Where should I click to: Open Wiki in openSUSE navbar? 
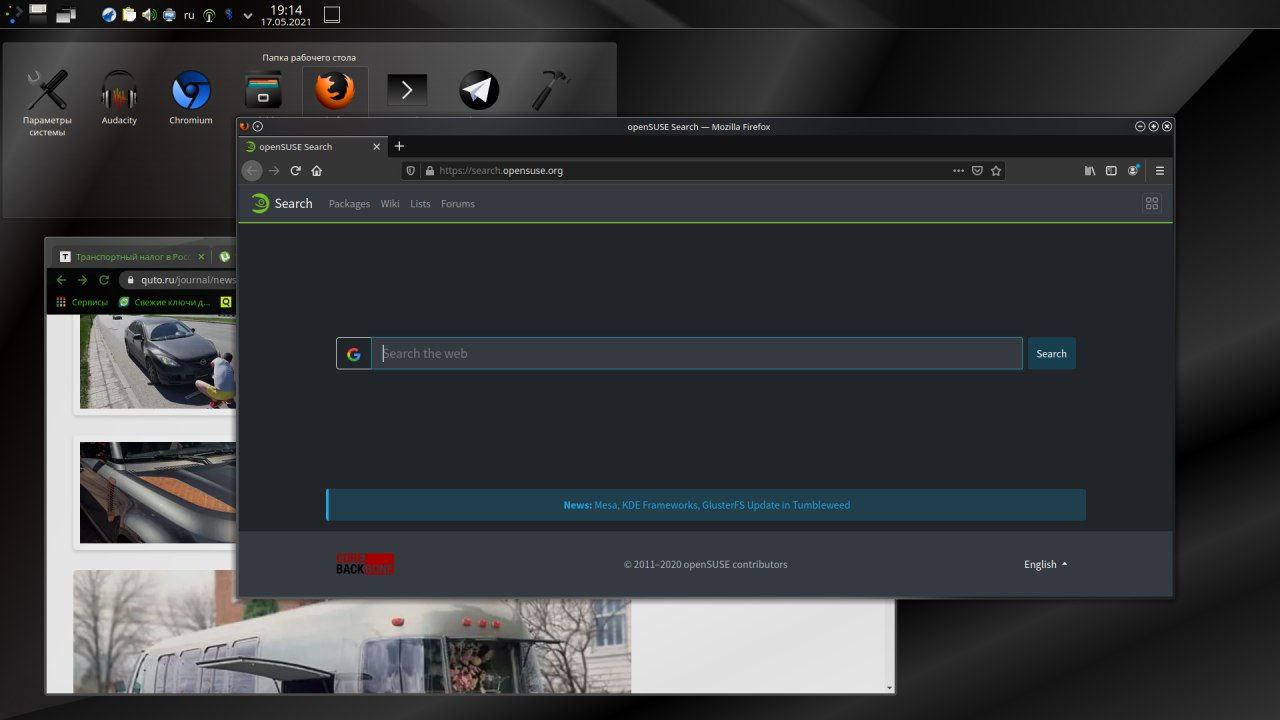click(x=390, y=204)
